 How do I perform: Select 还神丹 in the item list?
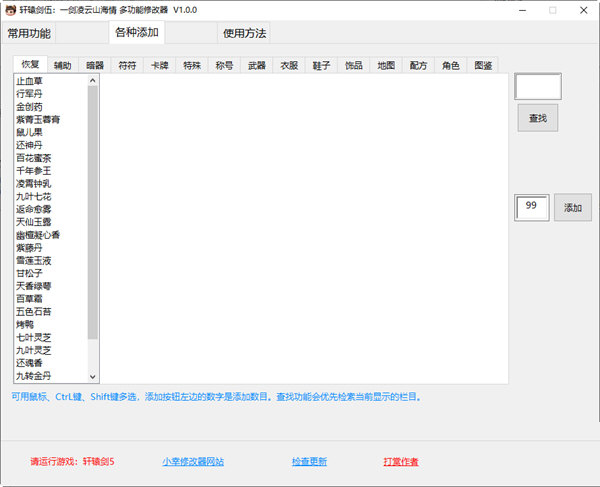pos(29,145)
